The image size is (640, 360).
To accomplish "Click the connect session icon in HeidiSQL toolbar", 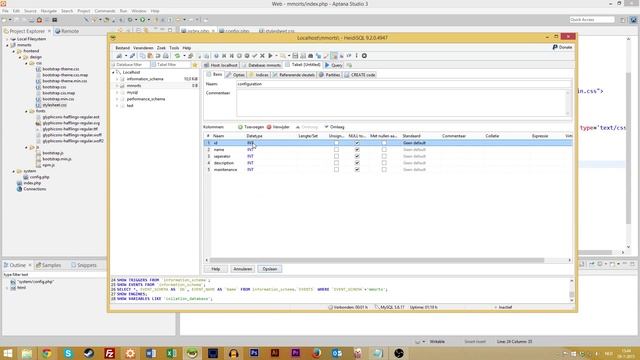I will coord(119,56).
